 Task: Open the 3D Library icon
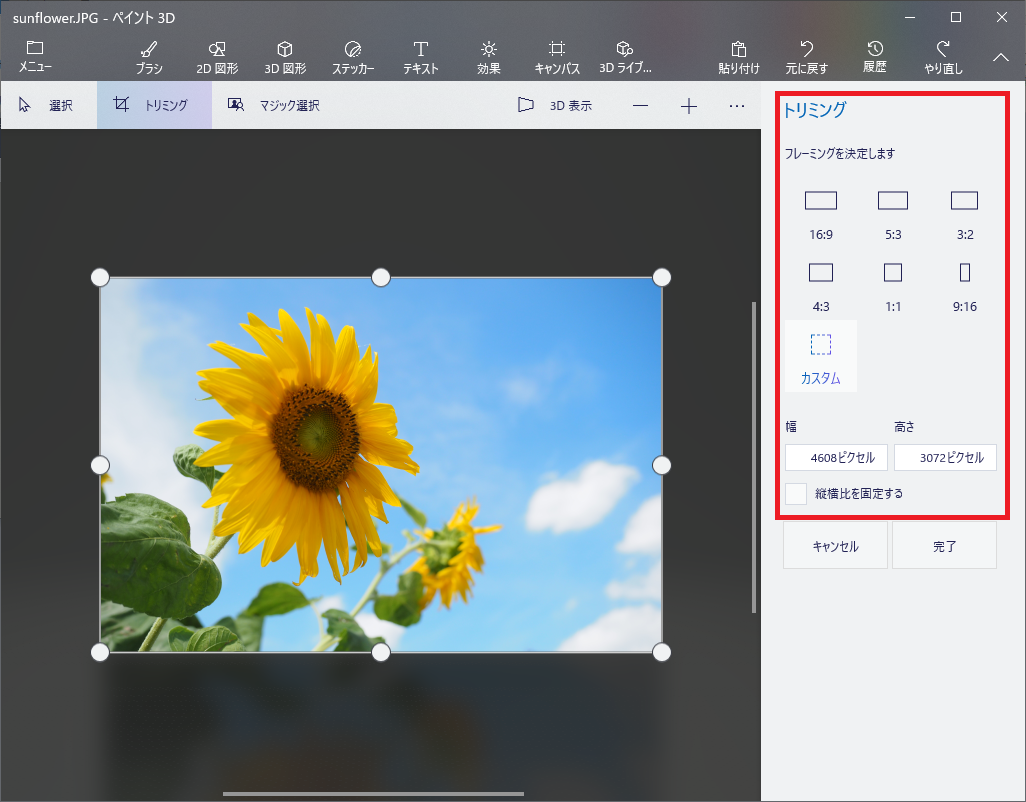pos(625,56)
